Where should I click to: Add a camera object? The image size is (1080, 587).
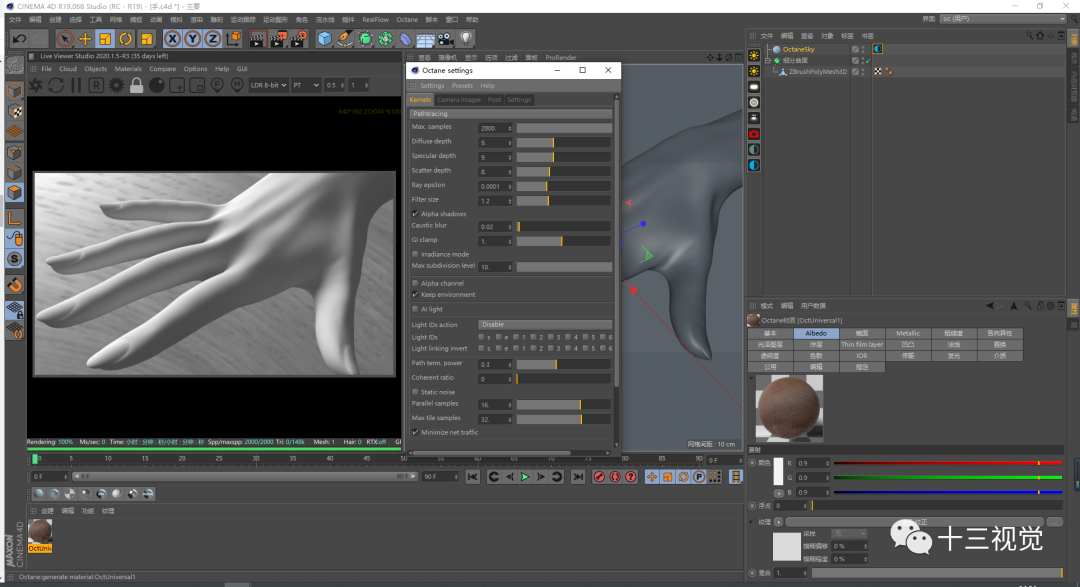[446, 39]
